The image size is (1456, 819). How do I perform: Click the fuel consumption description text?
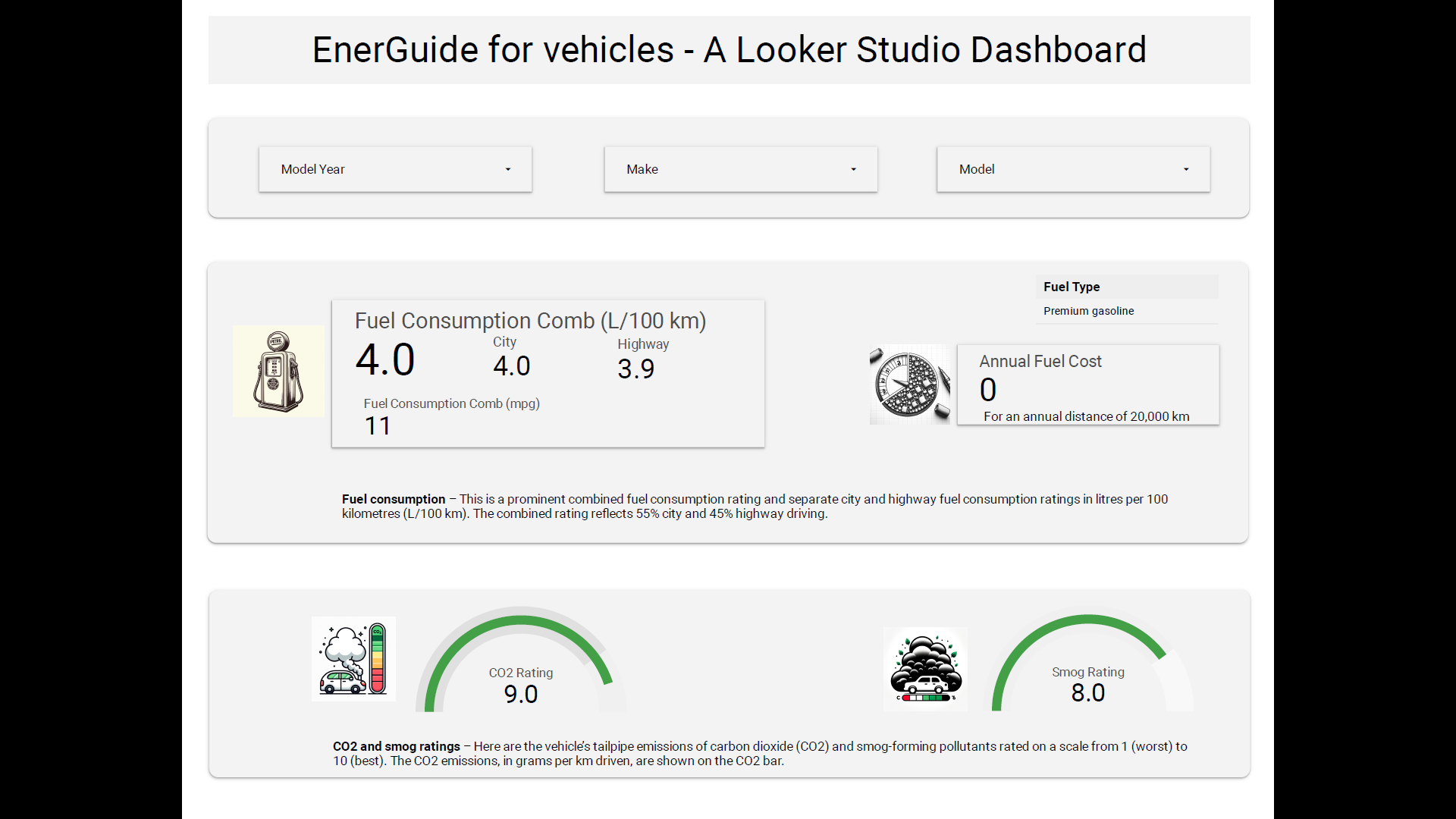click(x=755, y=506)
